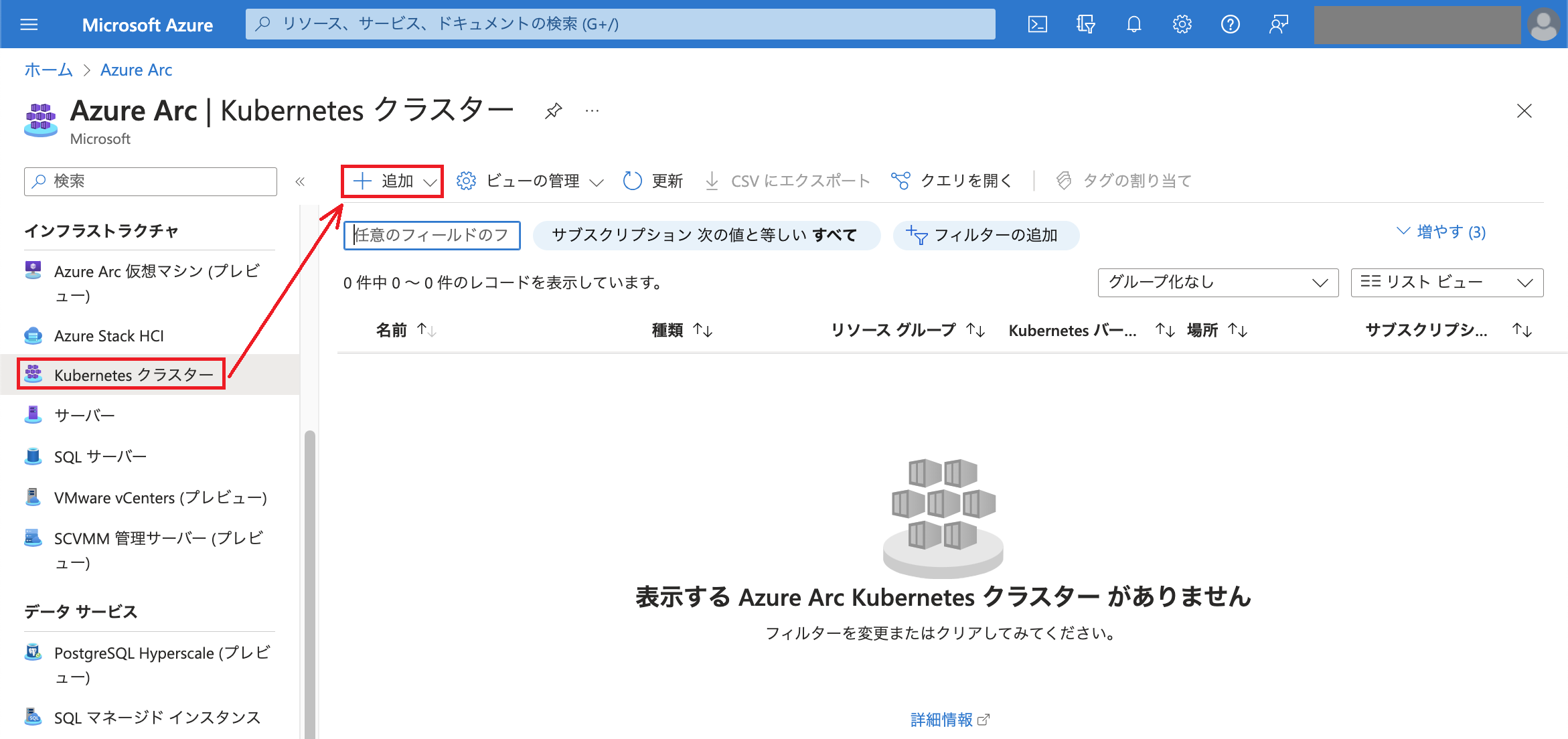Focus the sidebar 検索 box
This screenshot has width=1568, height=739.
(150, 181)
